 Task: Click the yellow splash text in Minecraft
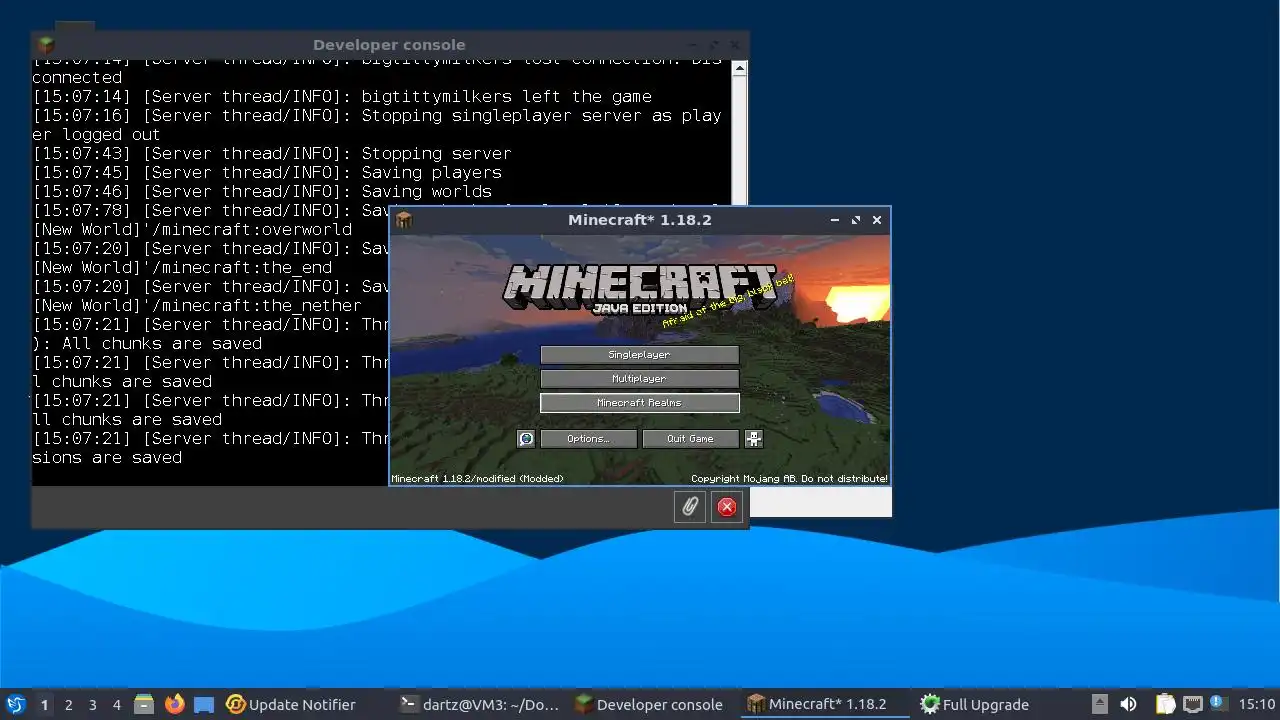point(728,302)
